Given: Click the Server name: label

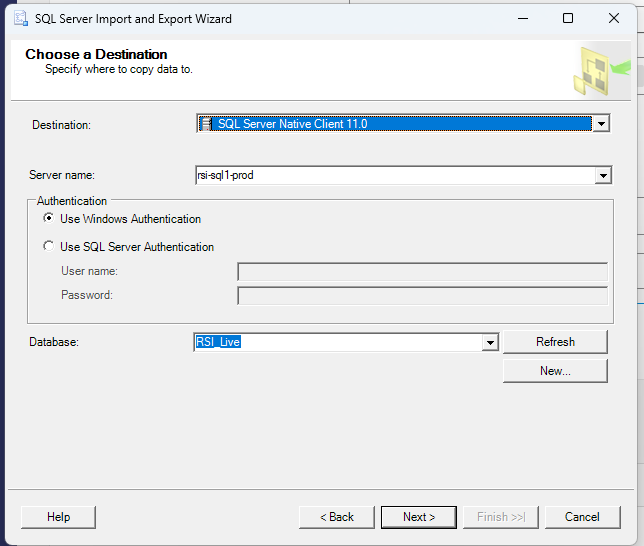Looking at the screenshot, I should tap(62, 175).
